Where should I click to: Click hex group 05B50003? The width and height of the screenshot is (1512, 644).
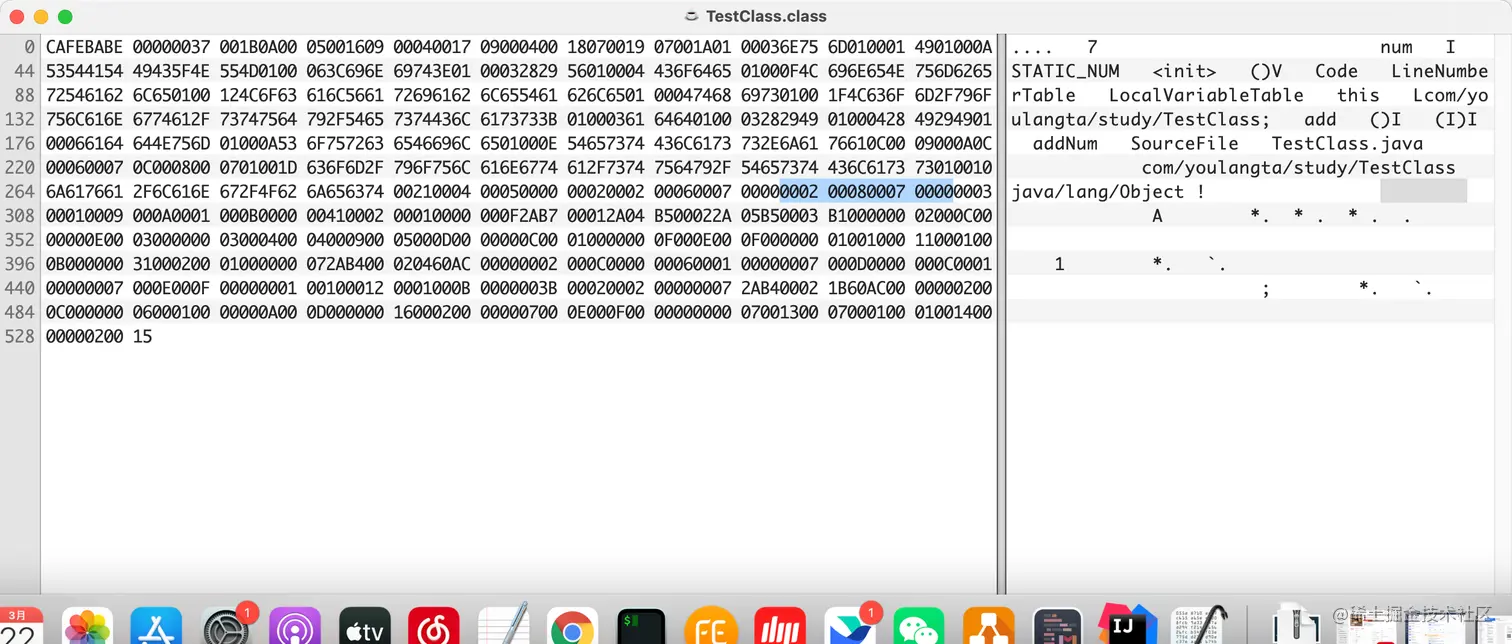coord(779,215)
